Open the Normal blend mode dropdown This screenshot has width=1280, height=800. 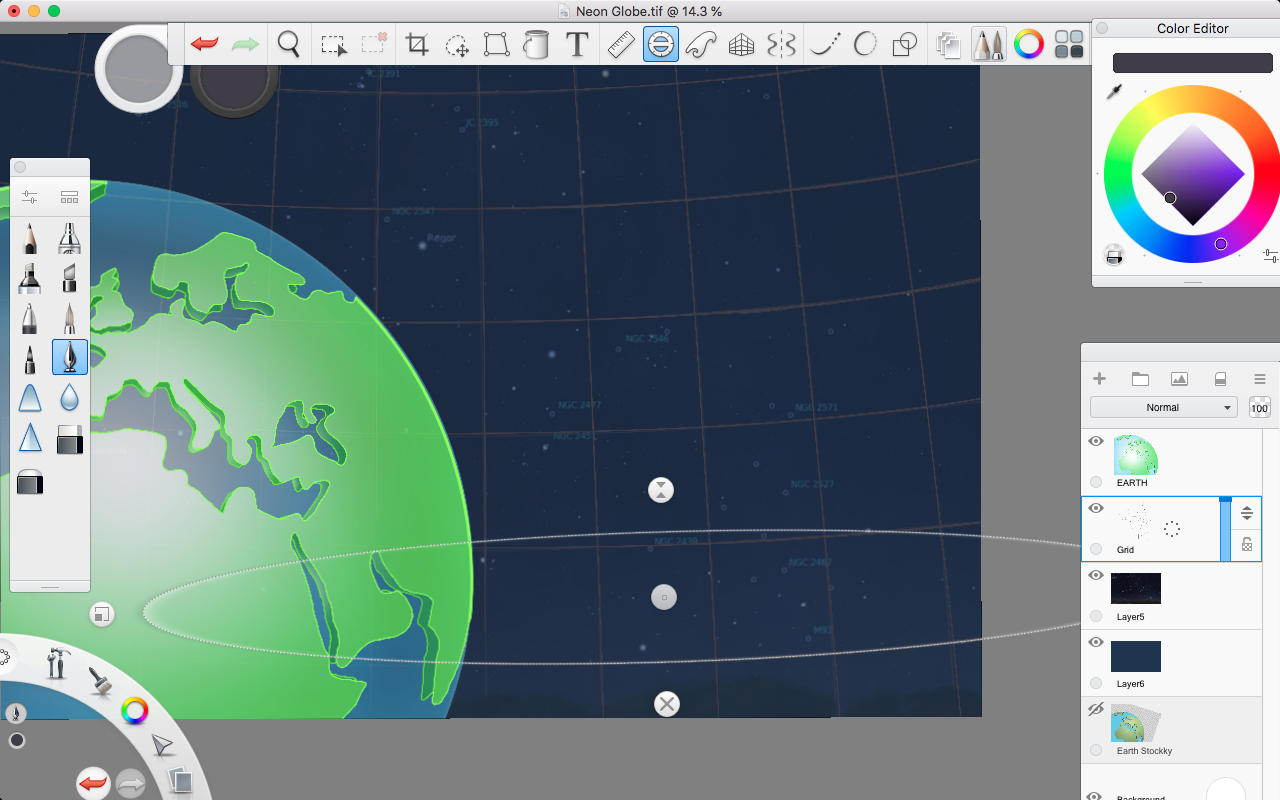(x=1163, y=407)
